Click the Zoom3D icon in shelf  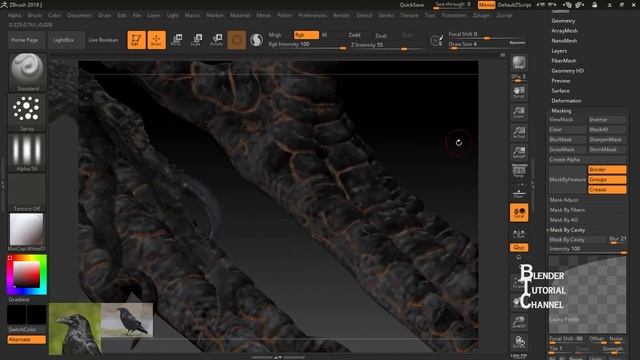pos(519,322)
